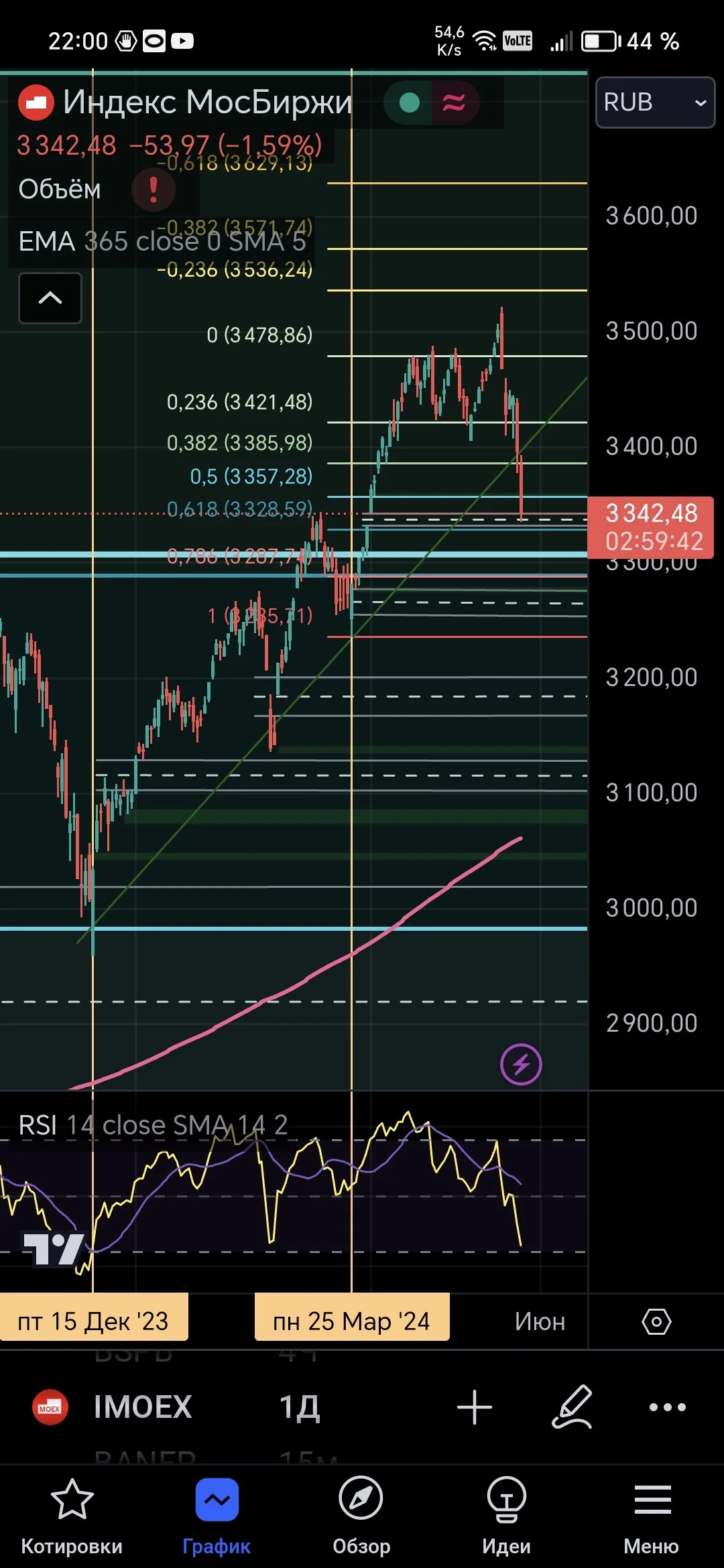This screenshot has width=724, height=1568.
Task: Tap the TradingView logo on chart
Action: coord(54,1248)
